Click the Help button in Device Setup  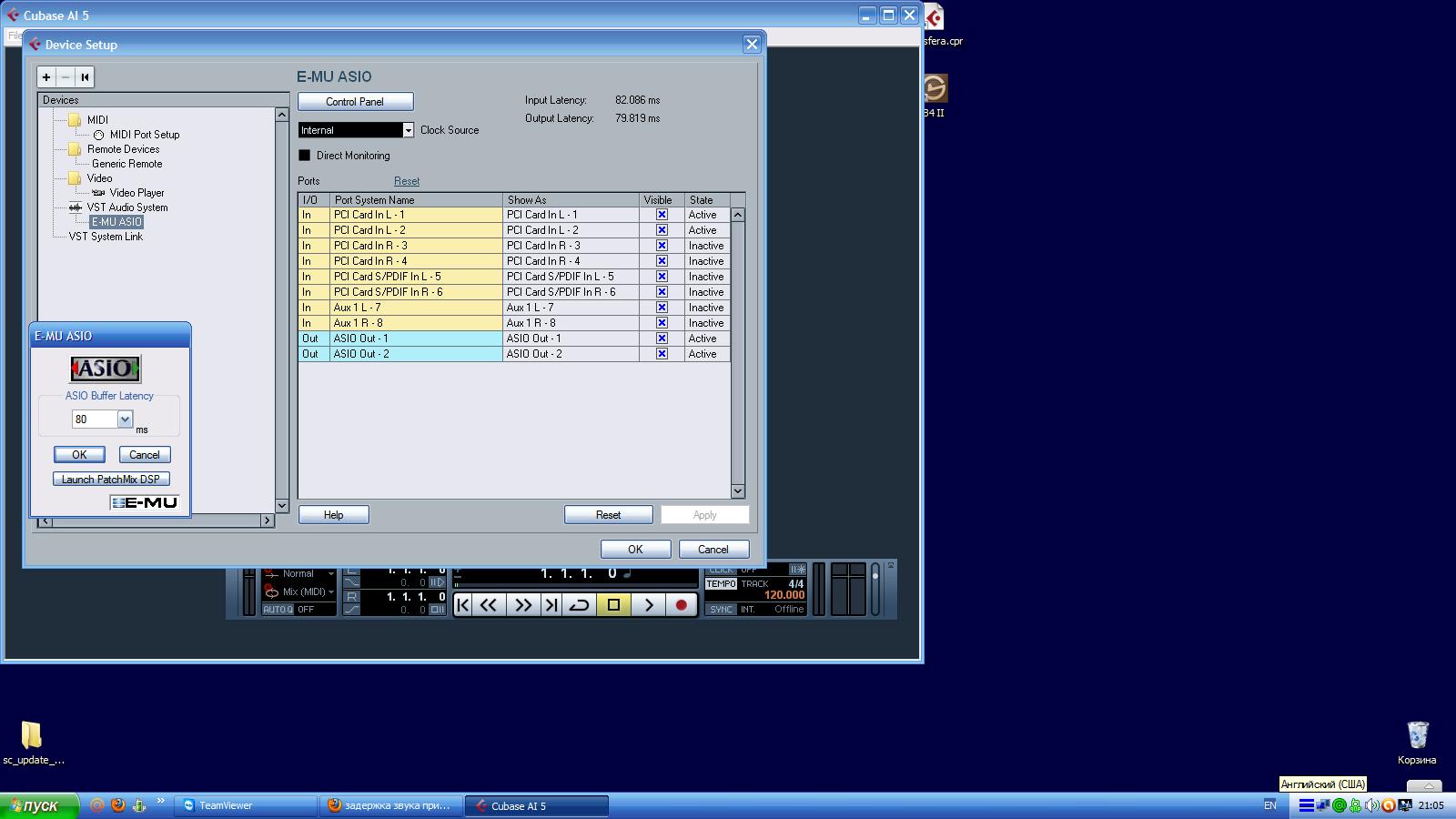(334, 515)
